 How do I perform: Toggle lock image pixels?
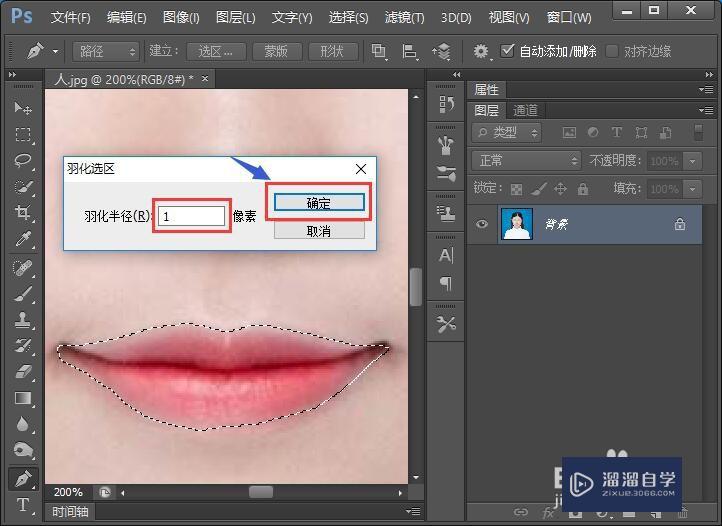[538, 188]
